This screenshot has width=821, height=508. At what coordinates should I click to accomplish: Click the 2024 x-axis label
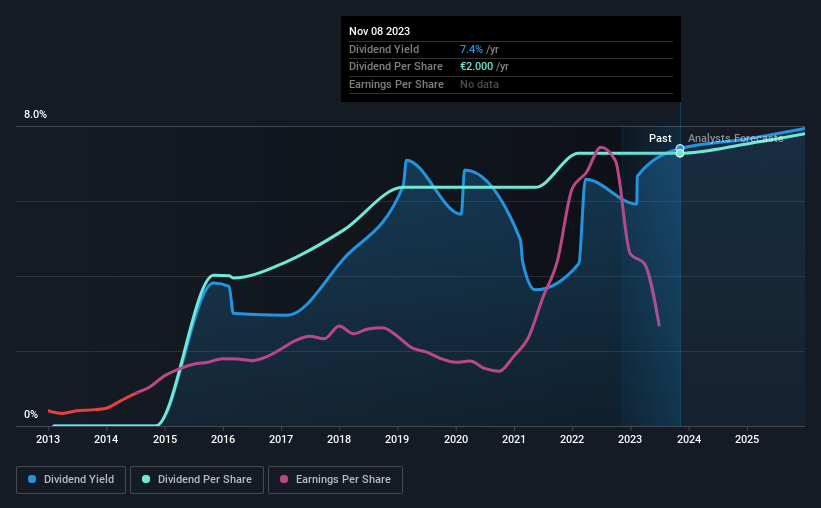coord(689,439)
